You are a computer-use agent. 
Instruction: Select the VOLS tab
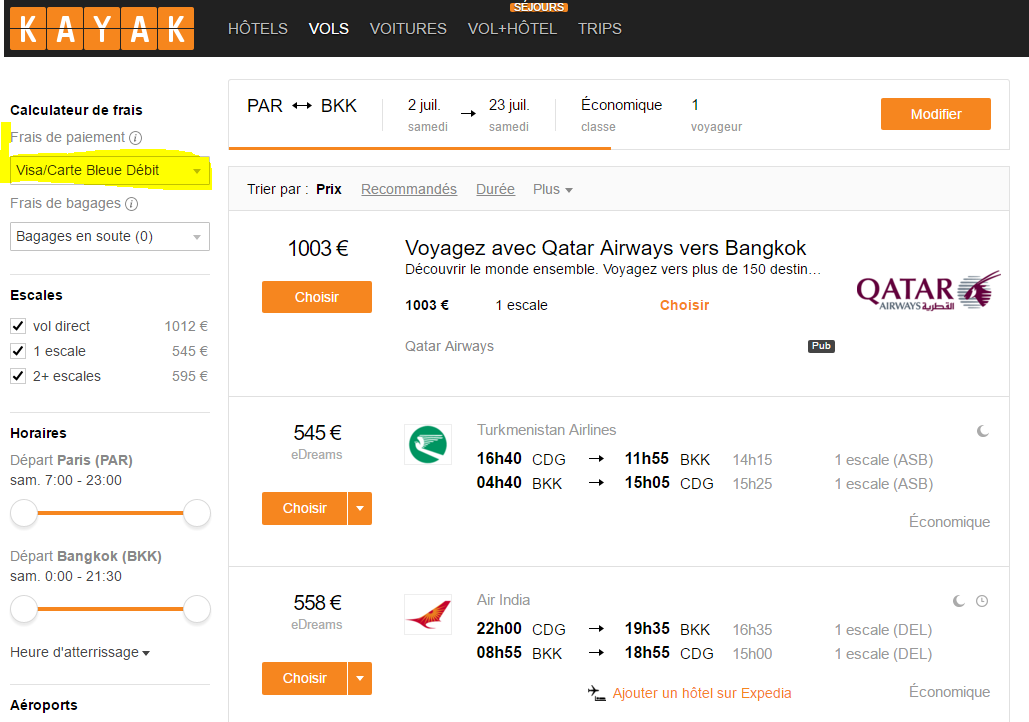(329, 29)
